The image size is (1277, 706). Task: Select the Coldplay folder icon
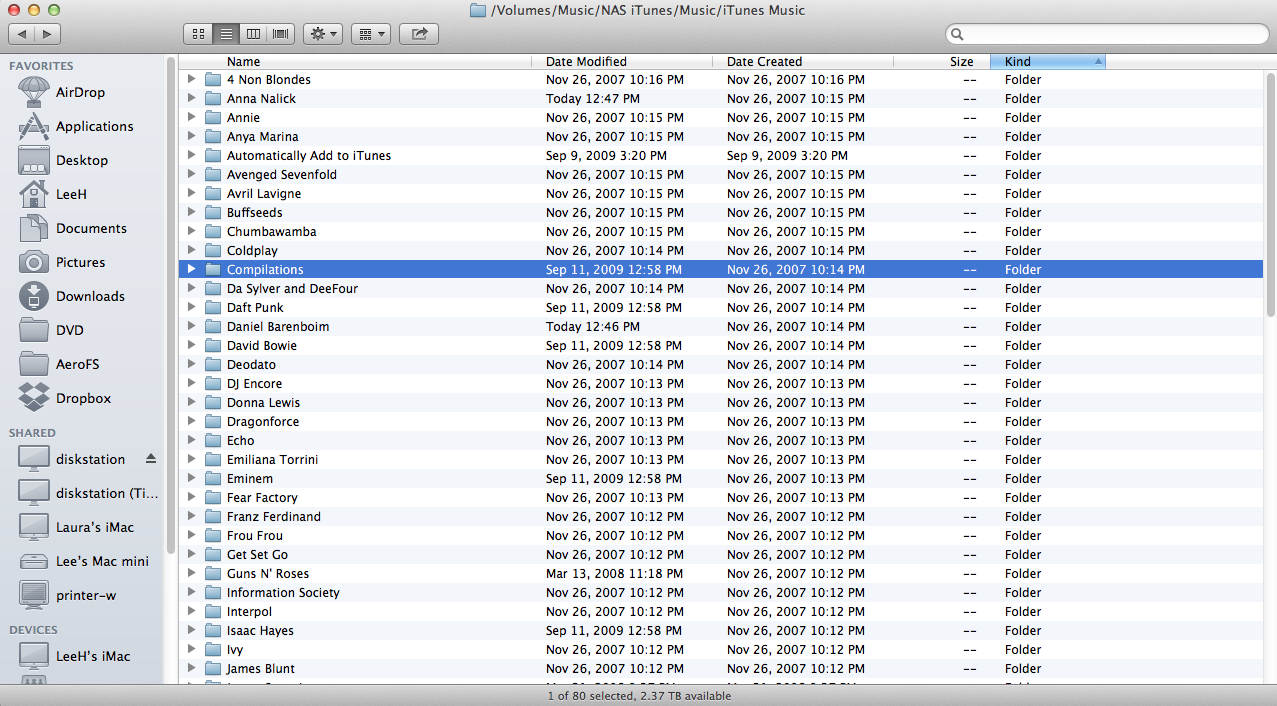point(212,251)
